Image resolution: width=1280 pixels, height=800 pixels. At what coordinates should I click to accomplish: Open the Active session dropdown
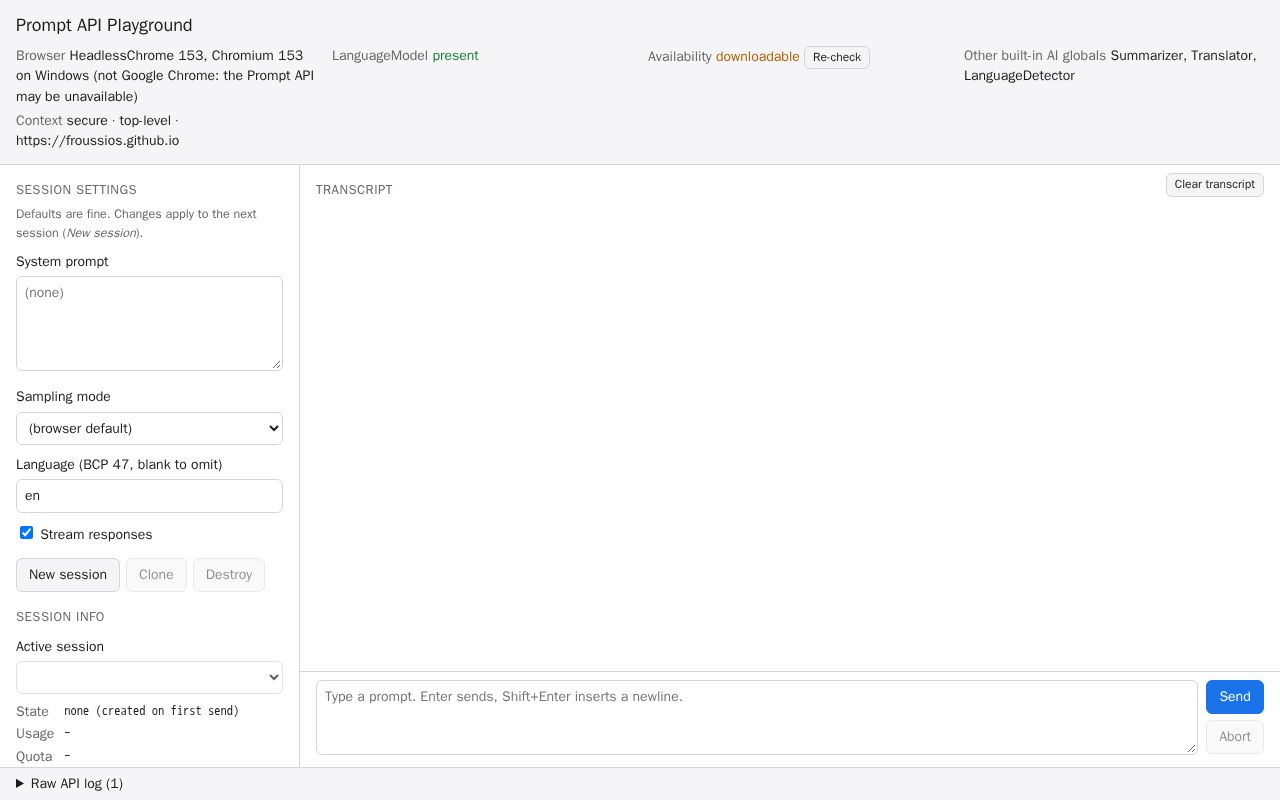point(149,677)
